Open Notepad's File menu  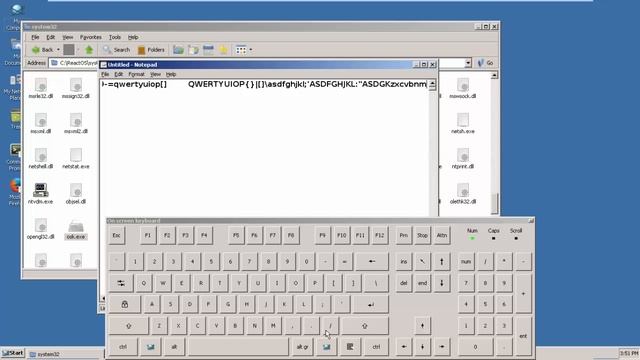[105, 74]
